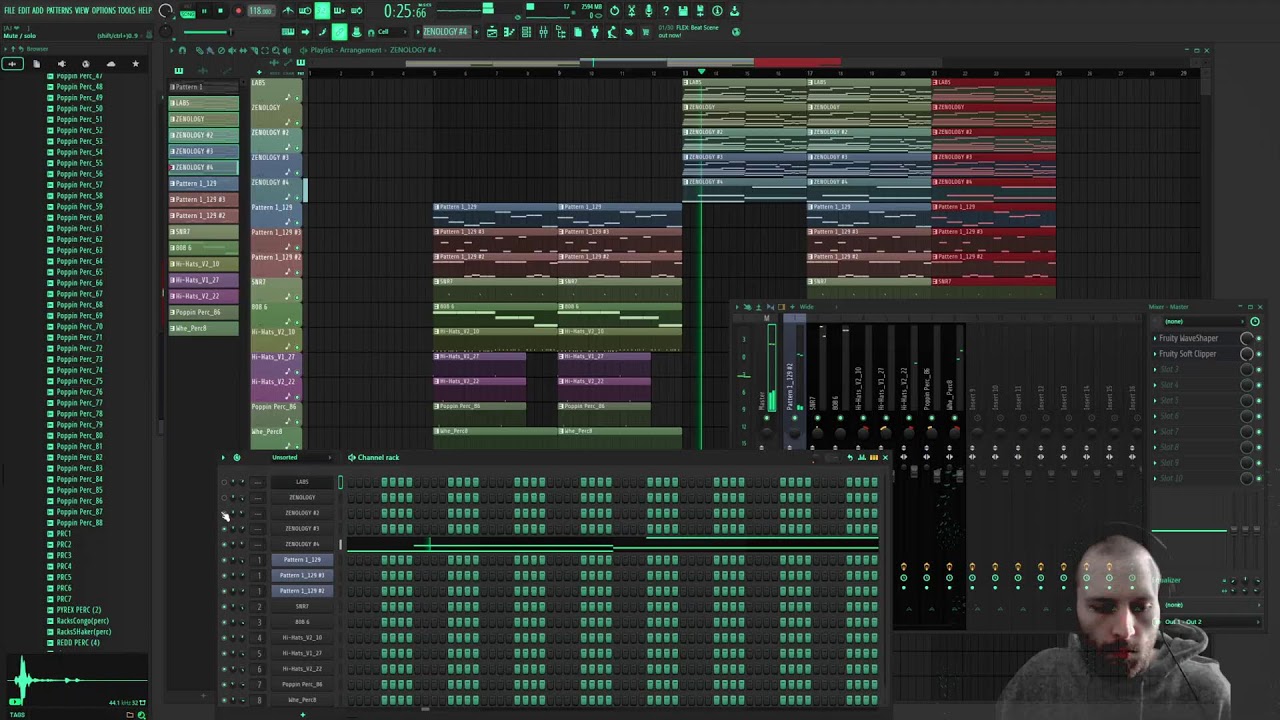Adjust the main volume slider
The width and height of the screenshot is (1280, 720).
[206, 32]
